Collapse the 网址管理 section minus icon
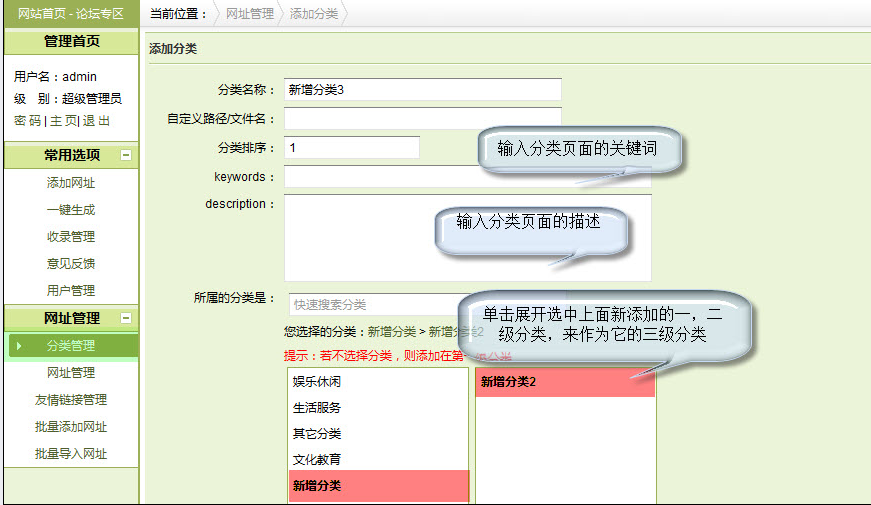 126,318
